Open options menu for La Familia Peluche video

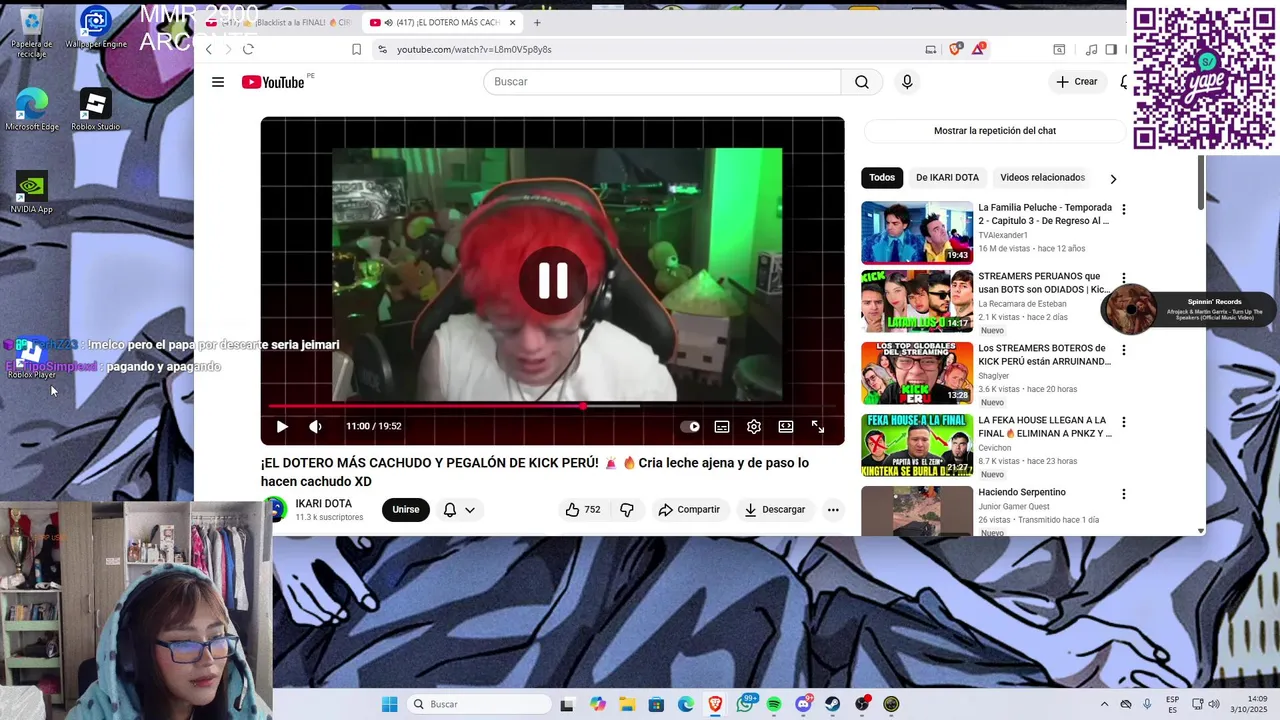[1123, 210]
